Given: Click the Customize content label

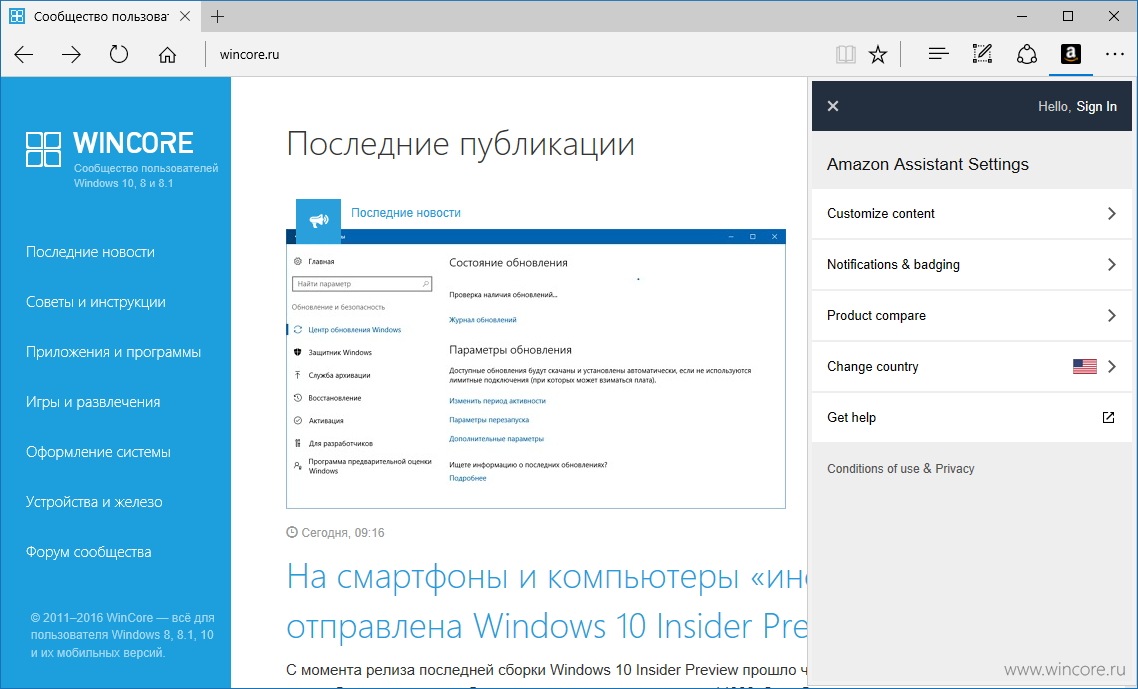Looking at the screenshot, I should (x=880, y=213).
